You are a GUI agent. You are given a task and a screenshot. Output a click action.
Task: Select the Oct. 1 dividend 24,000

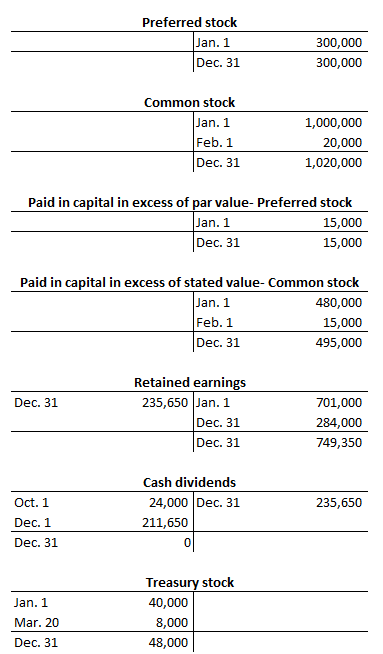tap(169, 503)
